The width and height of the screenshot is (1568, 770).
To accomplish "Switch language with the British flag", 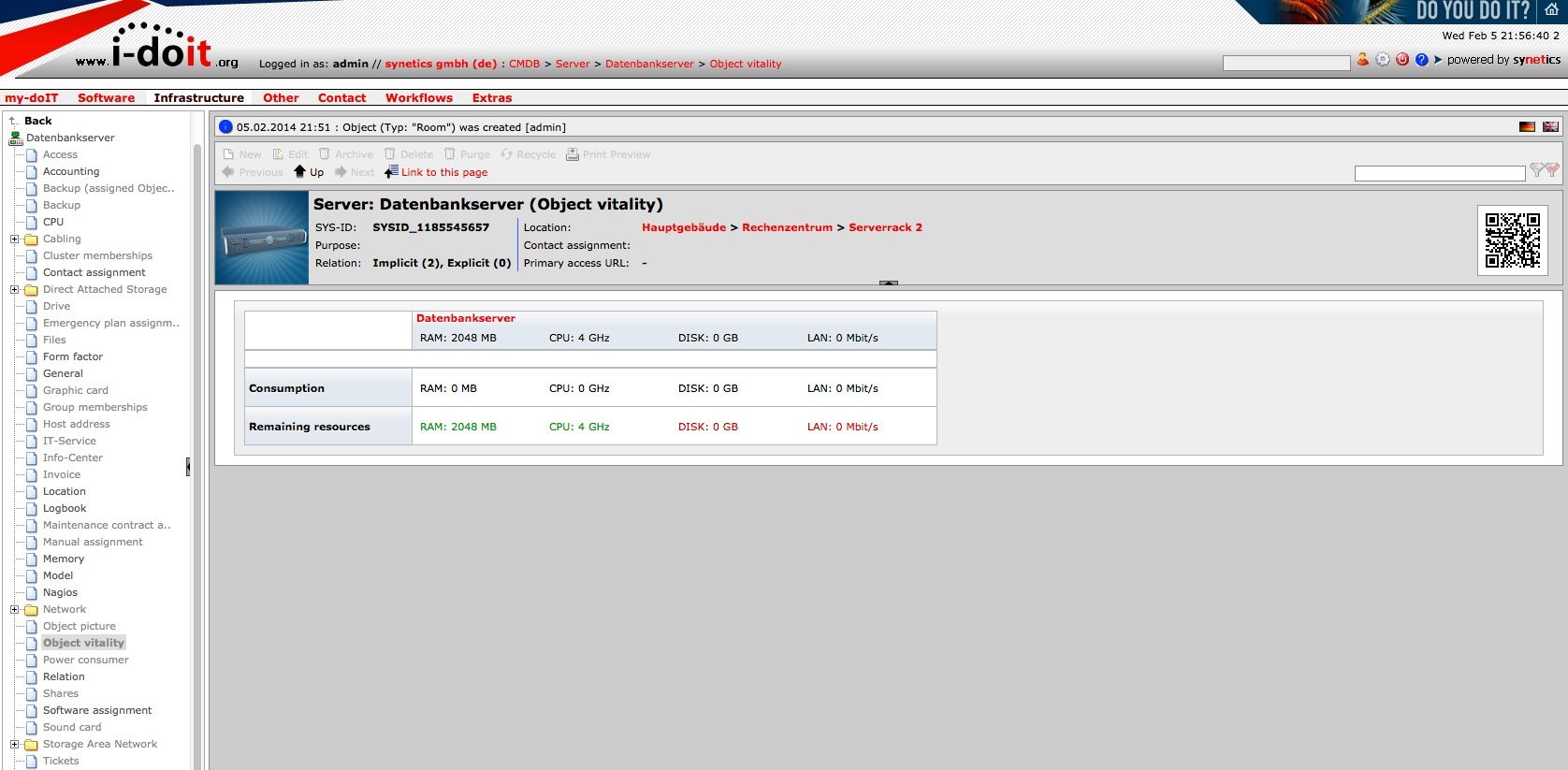I will click(1550, 127).
